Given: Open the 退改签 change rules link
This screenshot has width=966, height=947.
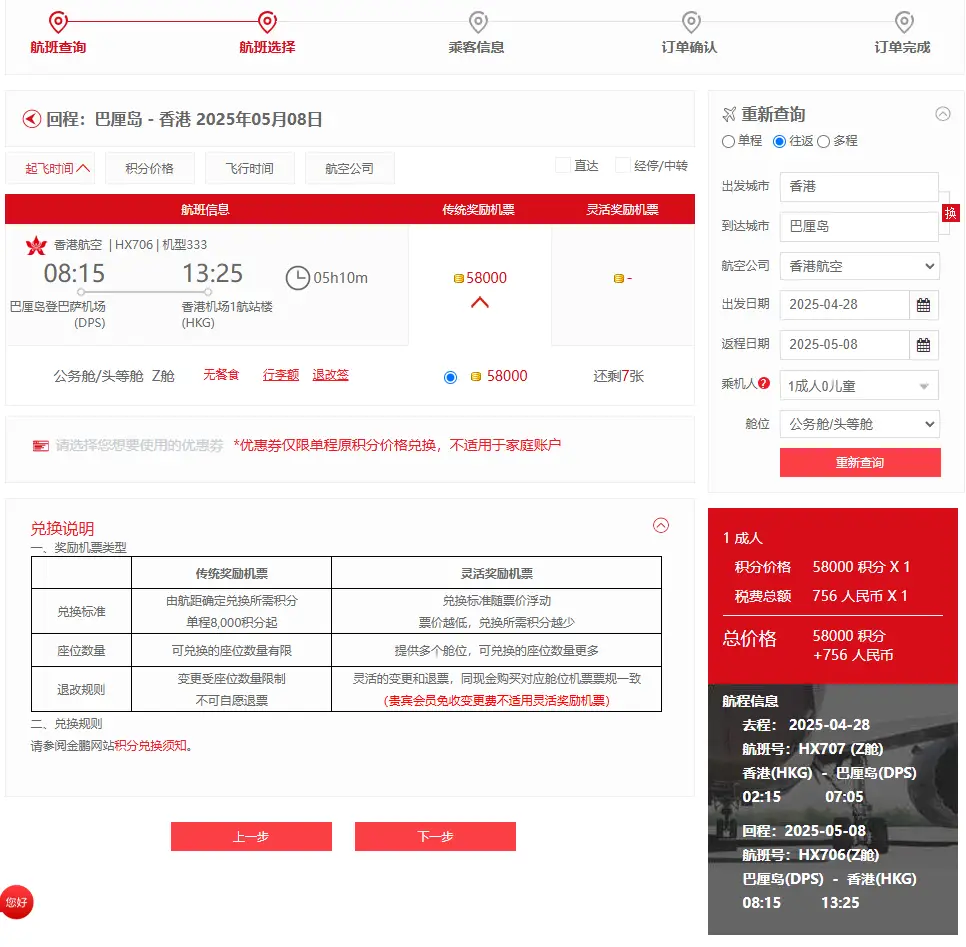Looking at the screenshot, I should click(x=330, y=375).
